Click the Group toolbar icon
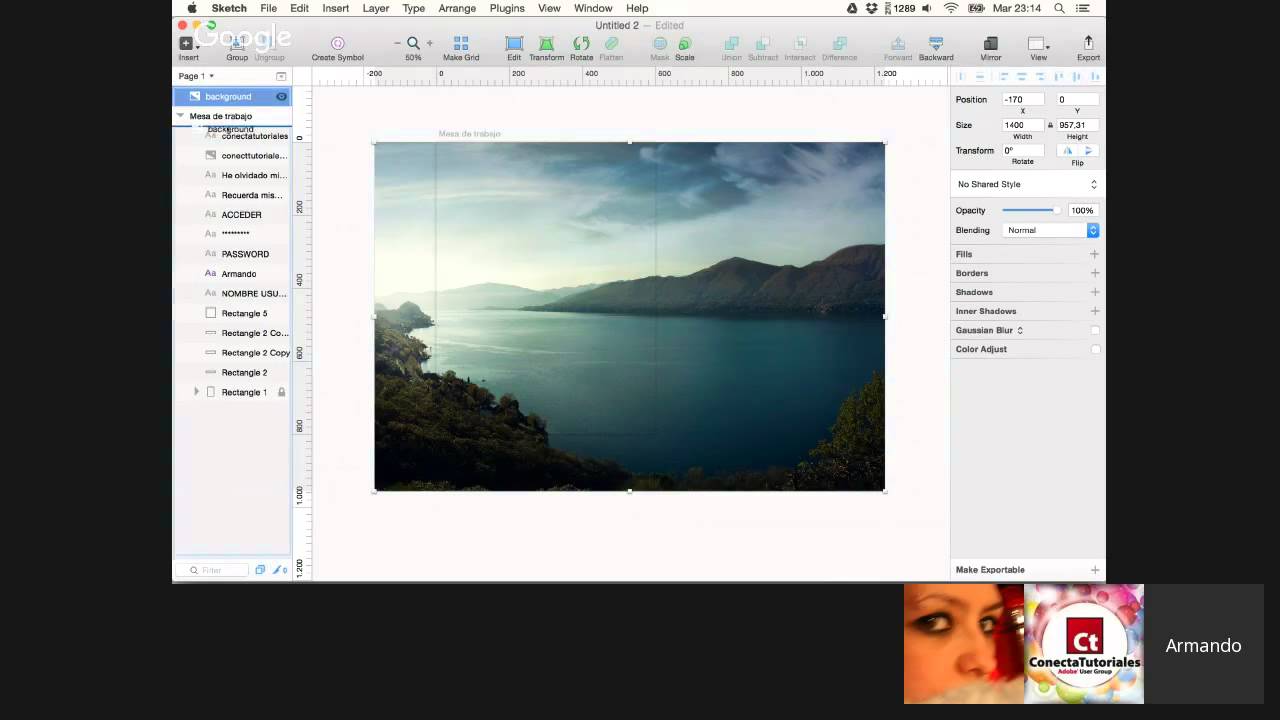Screen dimensions: 1280x720 (237, 43)
